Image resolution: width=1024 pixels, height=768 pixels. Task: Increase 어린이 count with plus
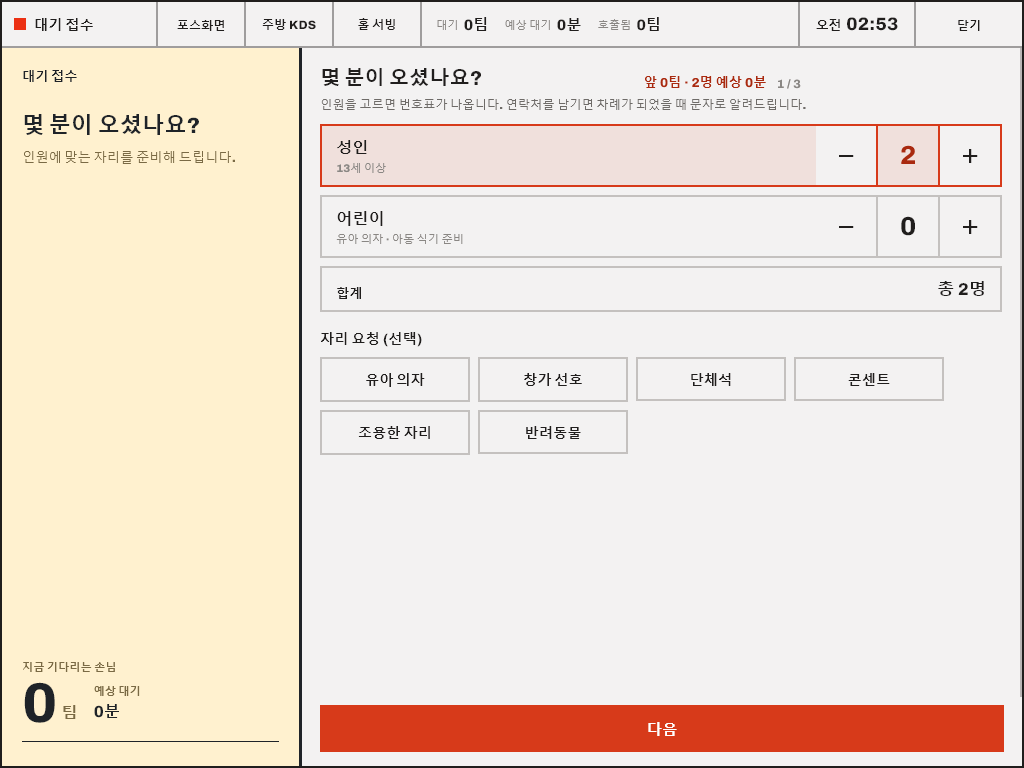point(970,227)
